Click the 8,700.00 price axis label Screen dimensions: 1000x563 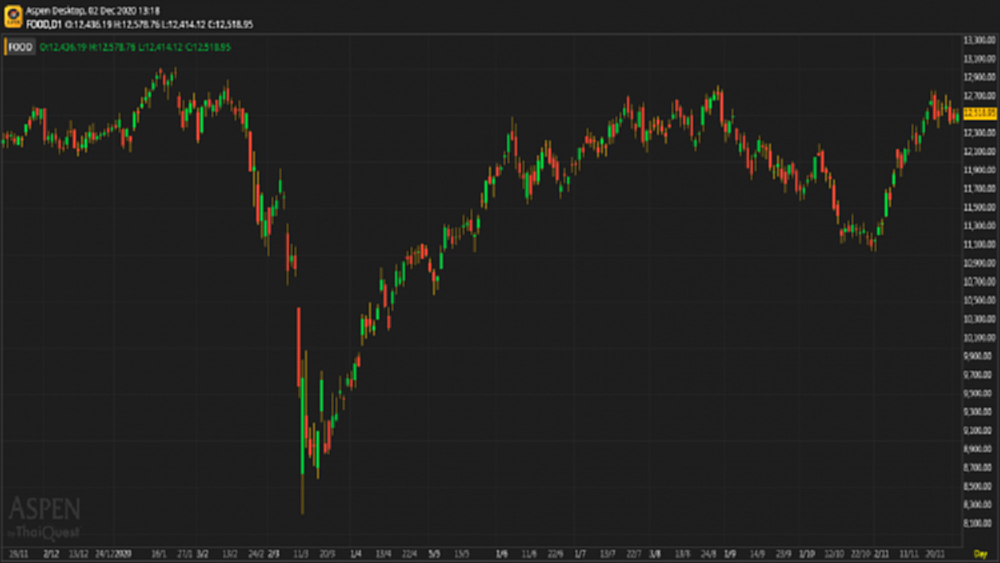tap(980, 467)
